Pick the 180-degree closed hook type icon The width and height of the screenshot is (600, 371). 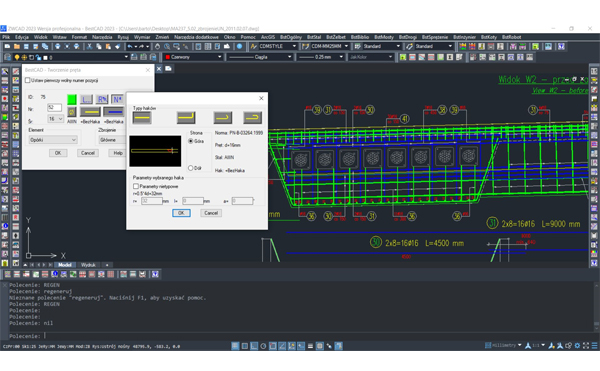tap(253, 118)
